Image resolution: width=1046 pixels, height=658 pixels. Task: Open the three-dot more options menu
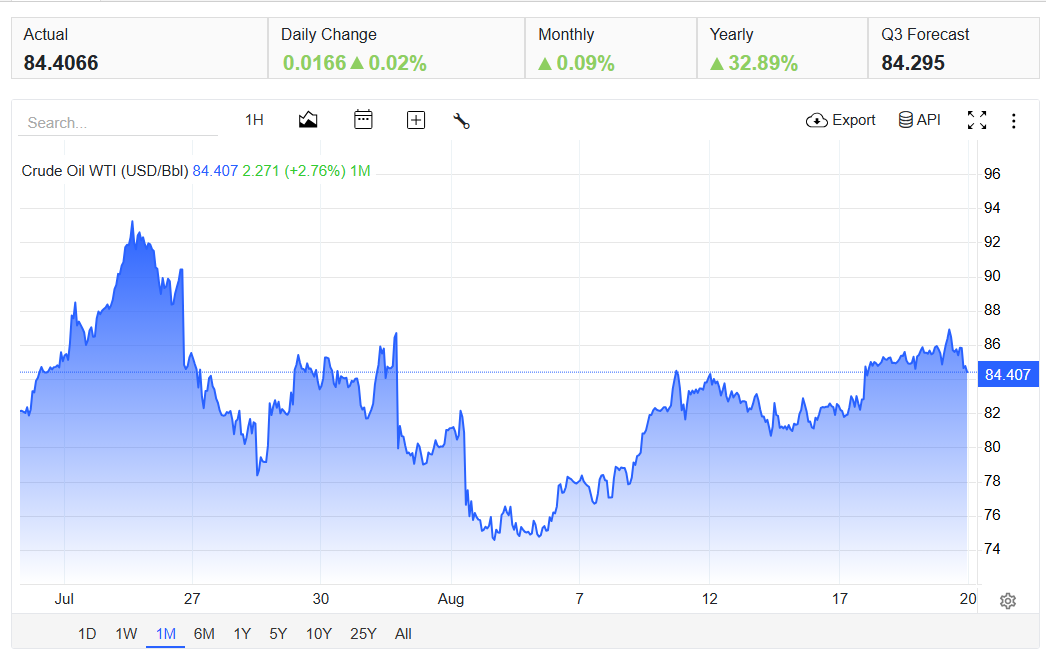1013,121
